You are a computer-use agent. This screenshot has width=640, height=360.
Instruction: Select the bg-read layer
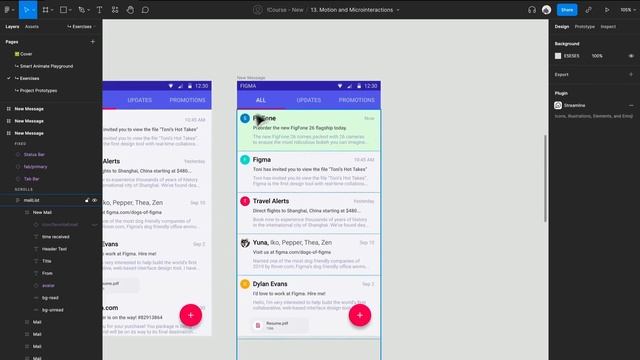50,298
